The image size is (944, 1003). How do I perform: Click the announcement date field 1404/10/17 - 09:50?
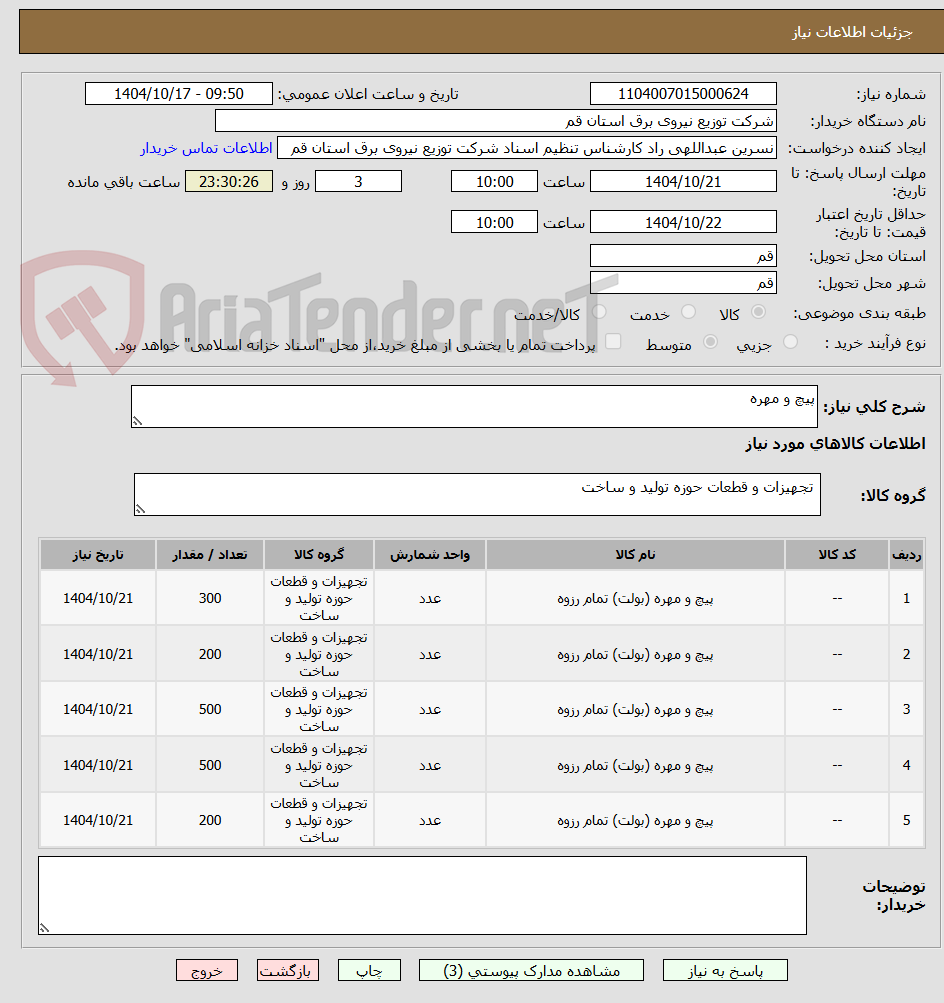[x=178, y=93]
